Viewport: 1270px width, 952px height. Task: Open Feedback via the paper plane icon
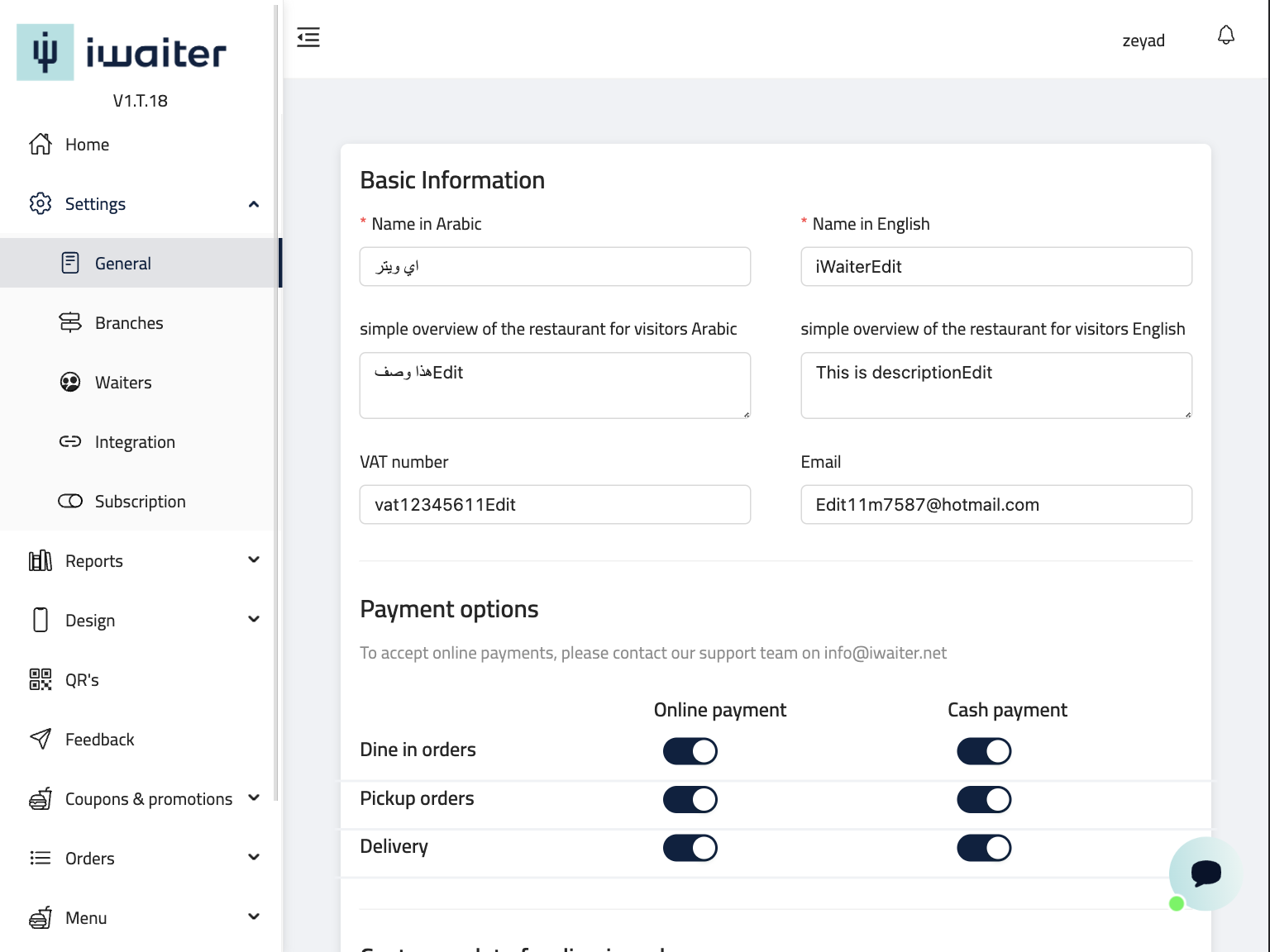point(41,740)
